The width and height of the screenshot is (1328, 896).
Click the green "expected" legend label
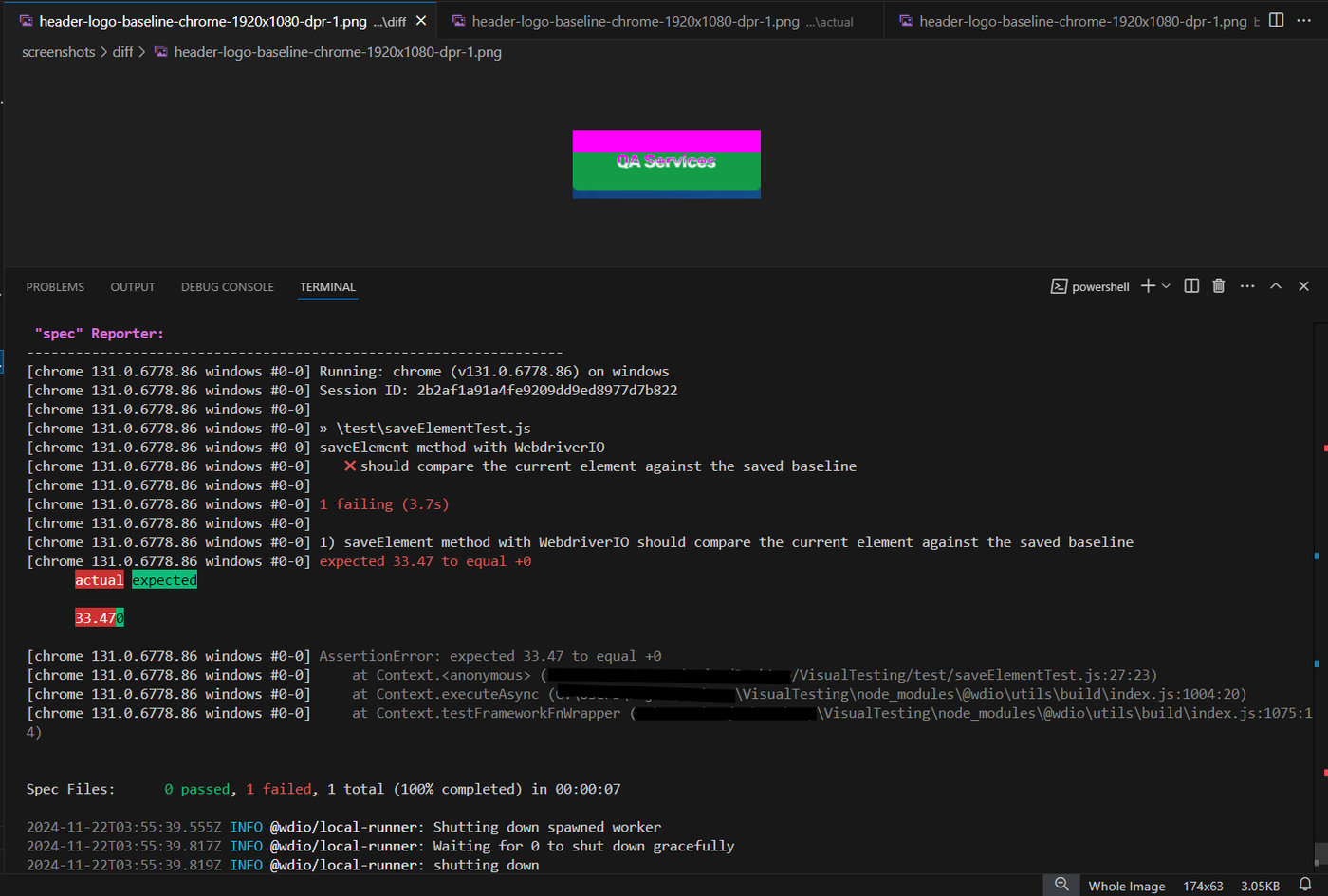pos(164,580)
